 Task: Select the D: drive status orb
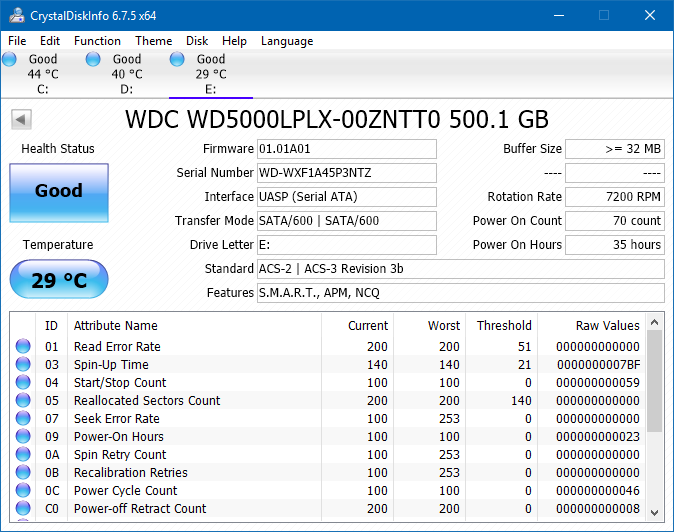click(x=93, y=59)
